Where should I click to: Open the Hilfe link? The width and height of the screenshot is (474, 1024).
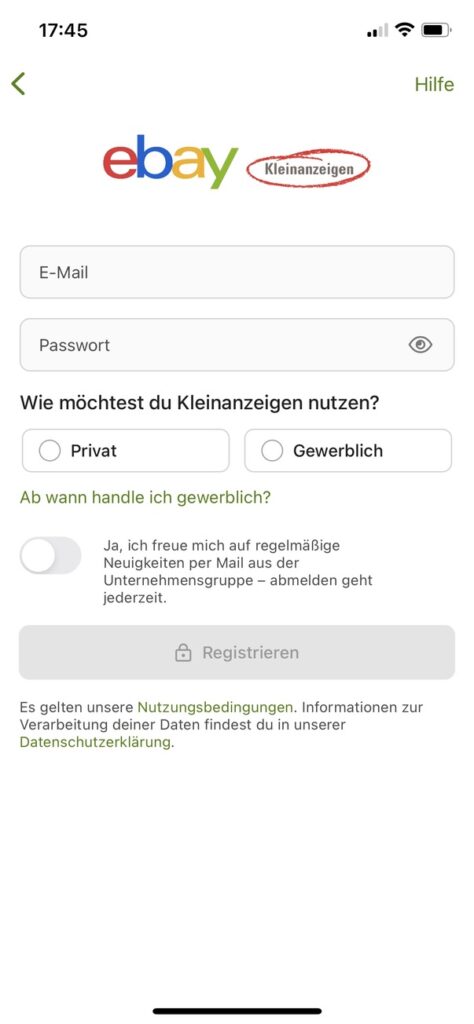click(x=434, y=84)
